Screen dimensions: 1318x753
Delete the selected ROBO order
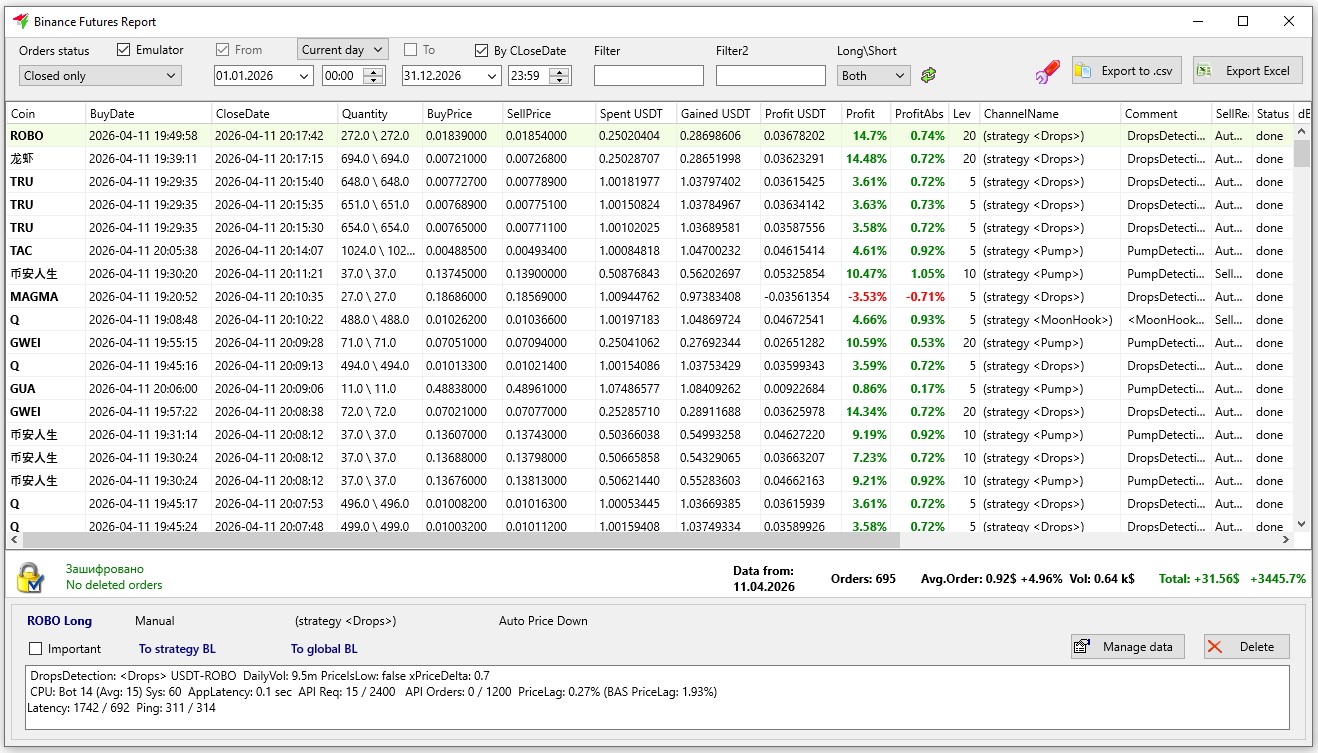pyautogui.click(x=1246, y=647)
